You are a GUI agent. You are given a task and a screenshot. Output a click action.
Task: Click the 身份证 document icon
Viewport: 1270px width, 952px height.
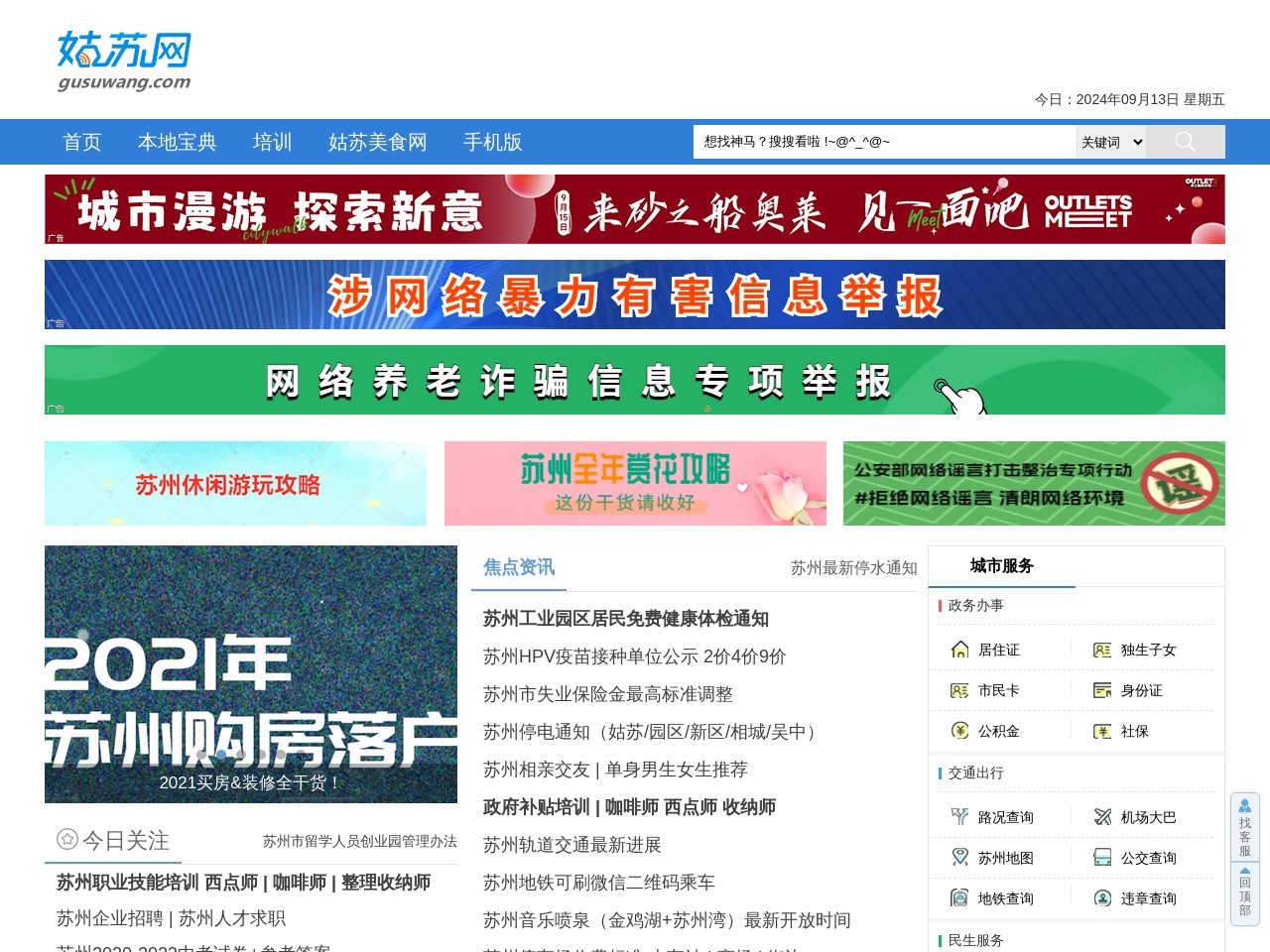tap(1102, 689)
